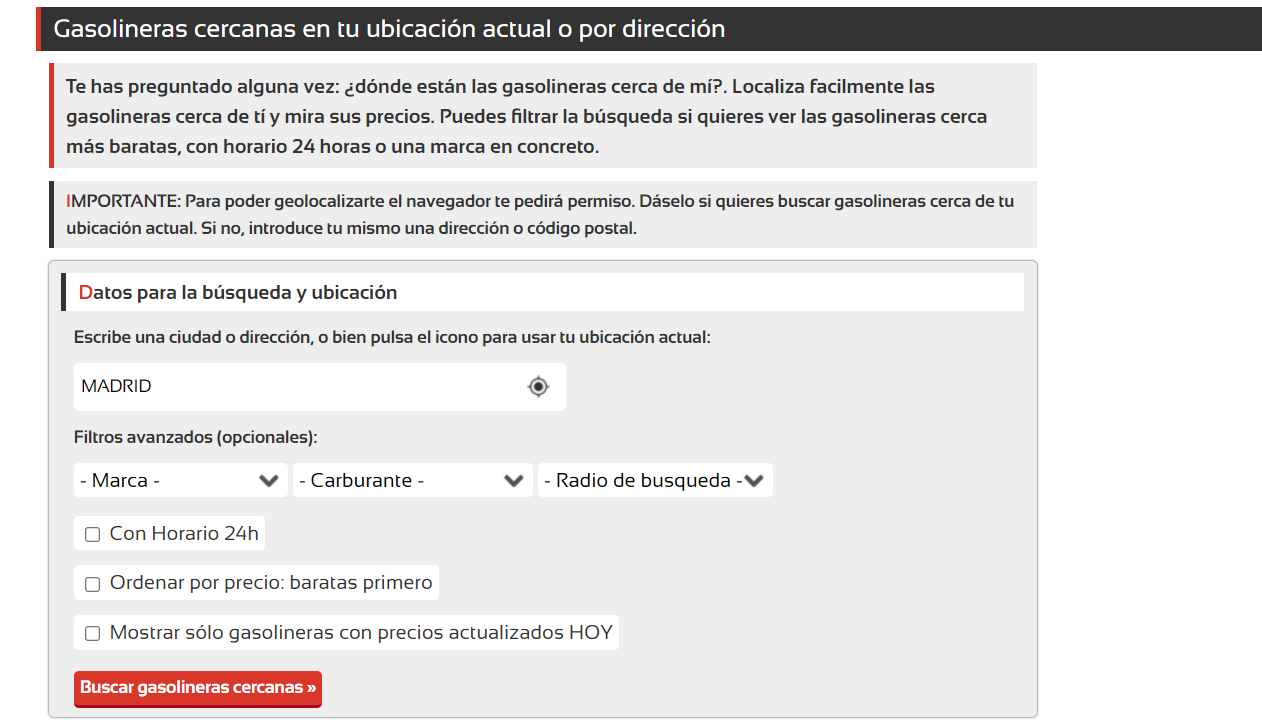
Task: Click the crosshair icon to use current location
Action: coord(538,387)
